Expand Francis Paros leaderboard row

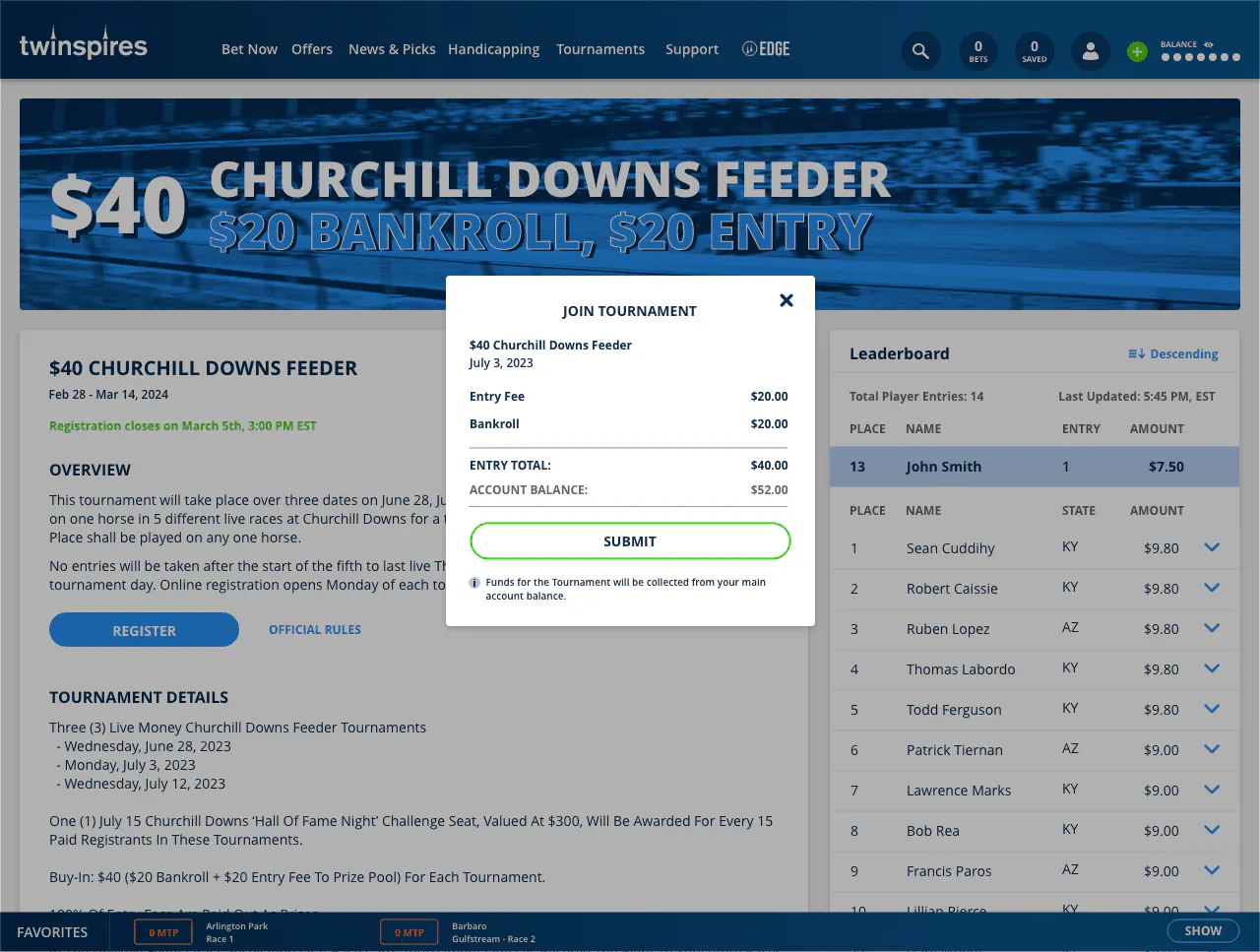click(1212, 870)
